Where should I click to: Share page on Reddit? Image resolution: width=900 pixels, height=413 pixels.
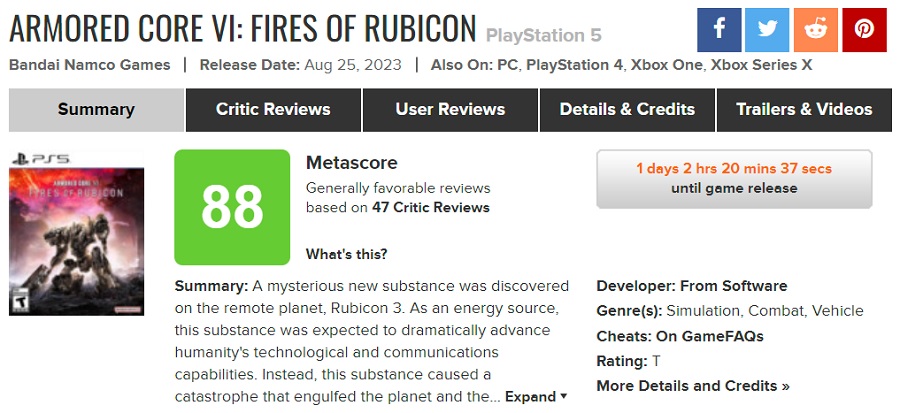816,29
